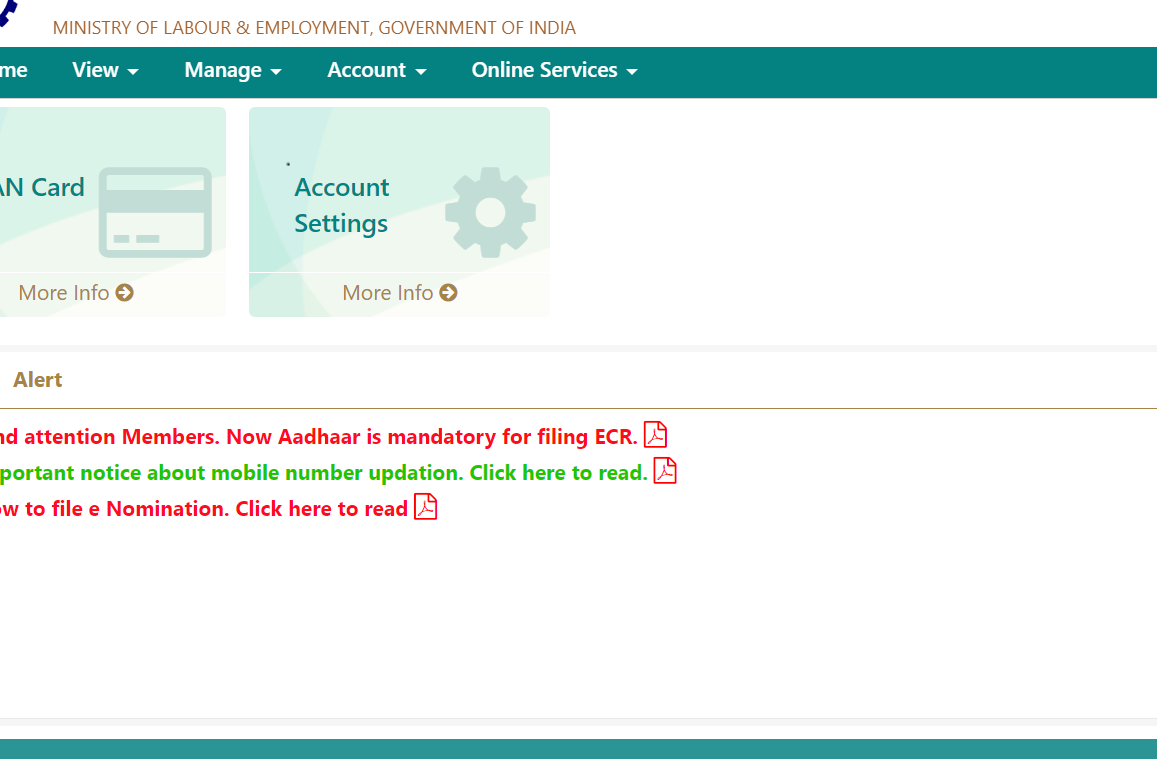This screenshot has height=759, width=1157.
Task: Open the Manage dropdown menu
Action: 232,70
